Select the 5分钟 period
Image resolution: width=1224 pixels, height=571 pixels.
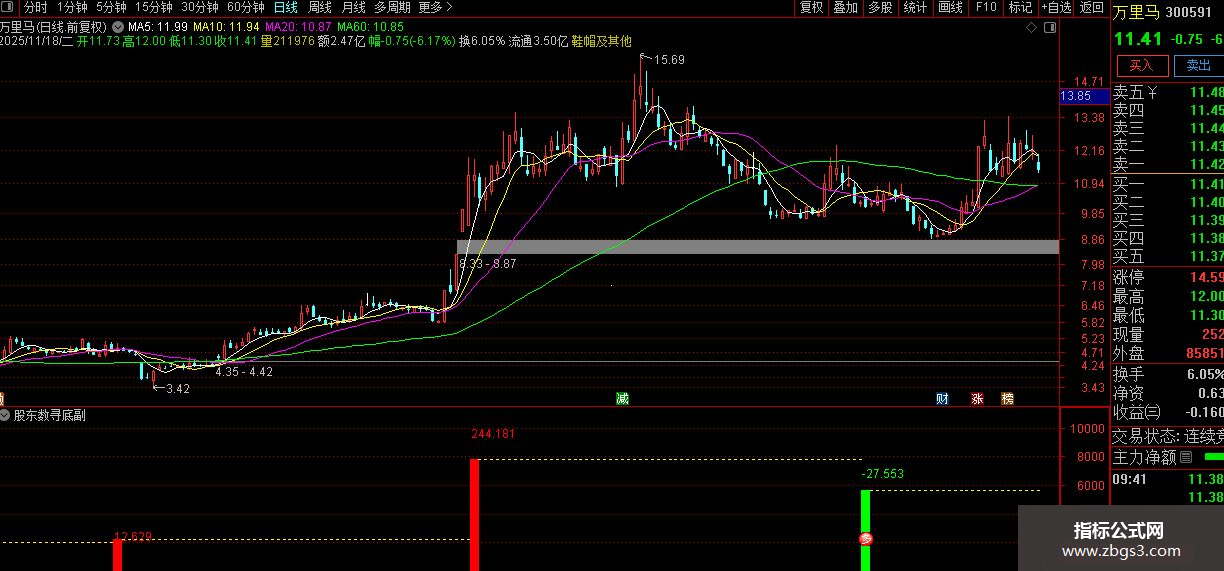point(111,7)
